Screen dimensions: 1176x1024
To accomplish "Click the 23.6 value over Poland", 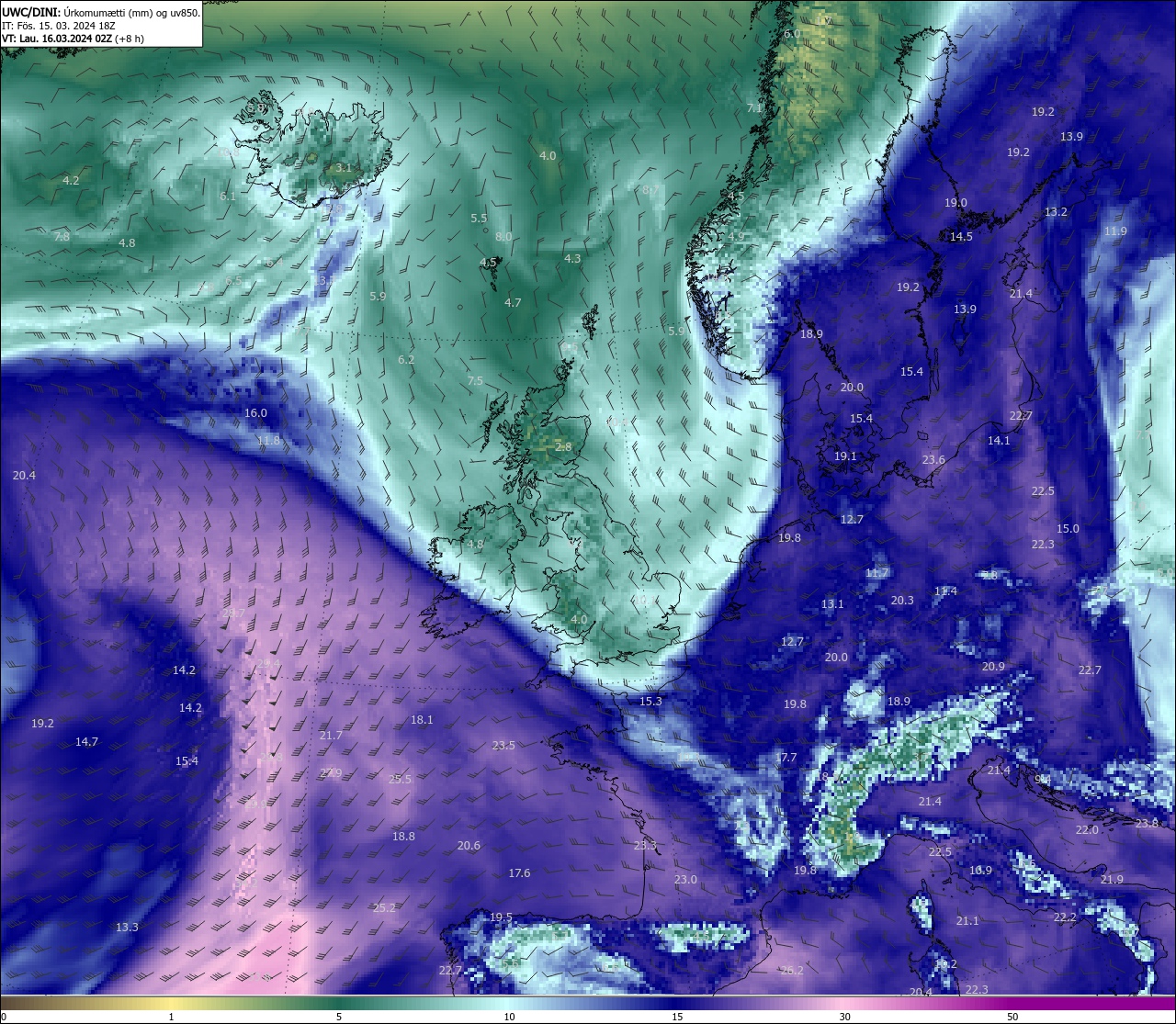I will 933,460.
